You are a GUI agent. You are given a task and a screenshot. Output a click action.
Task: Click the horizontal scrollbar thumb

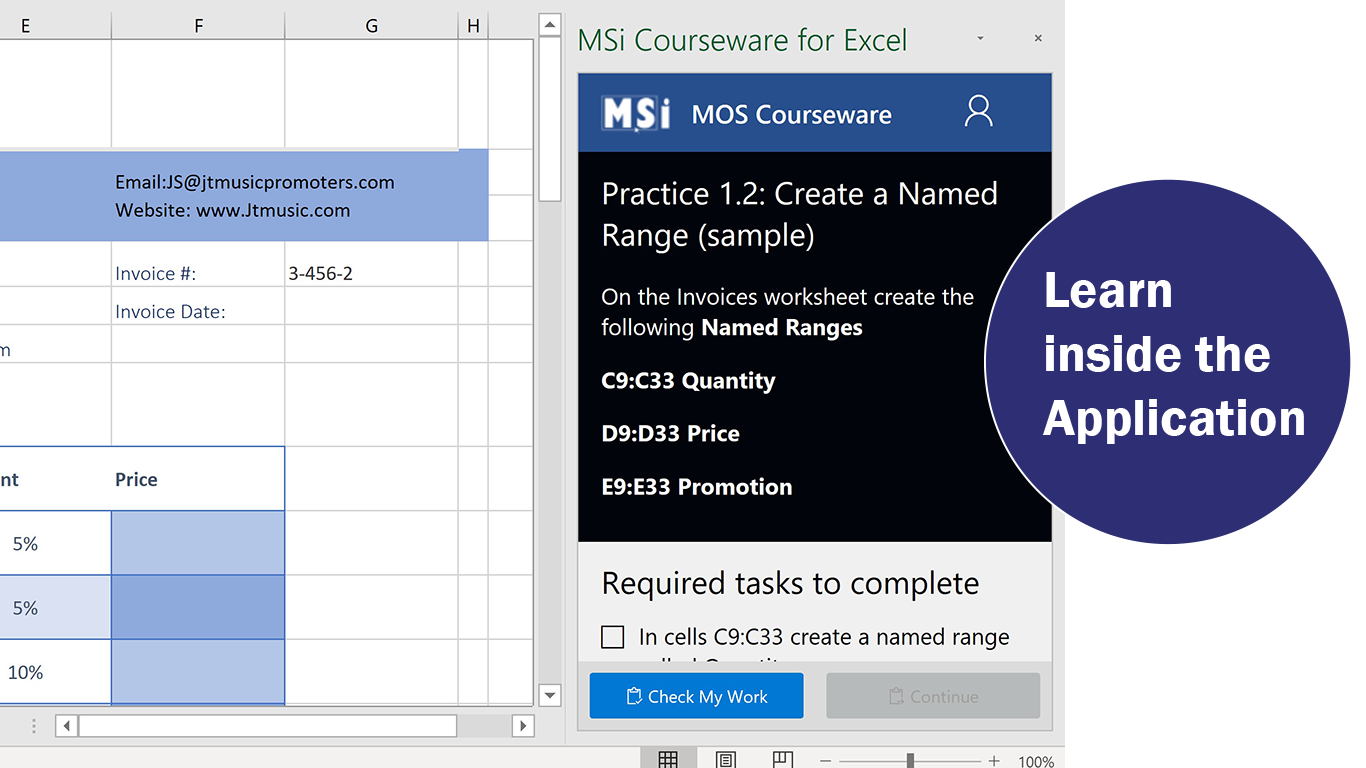pos(267,726)
